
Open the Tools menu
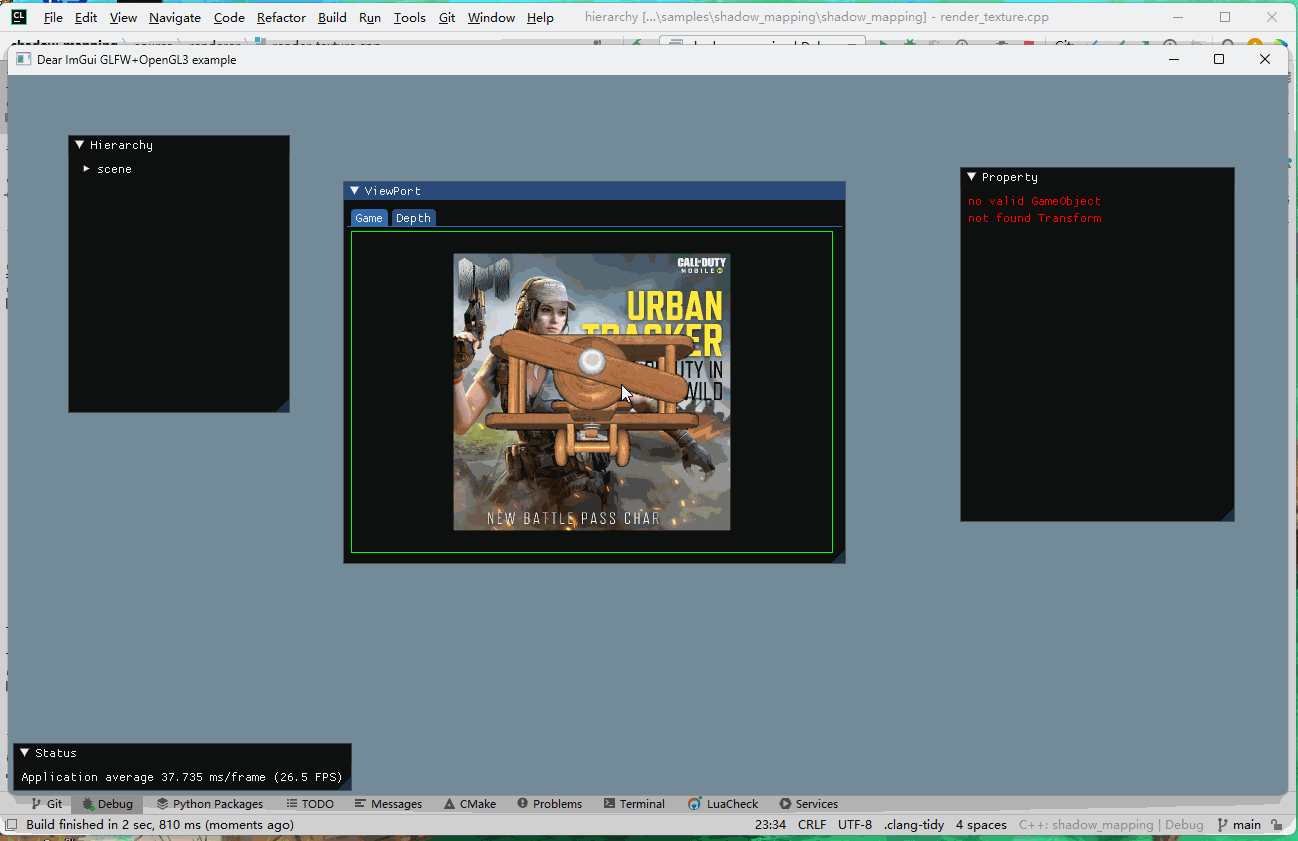[x=409, y=18]
